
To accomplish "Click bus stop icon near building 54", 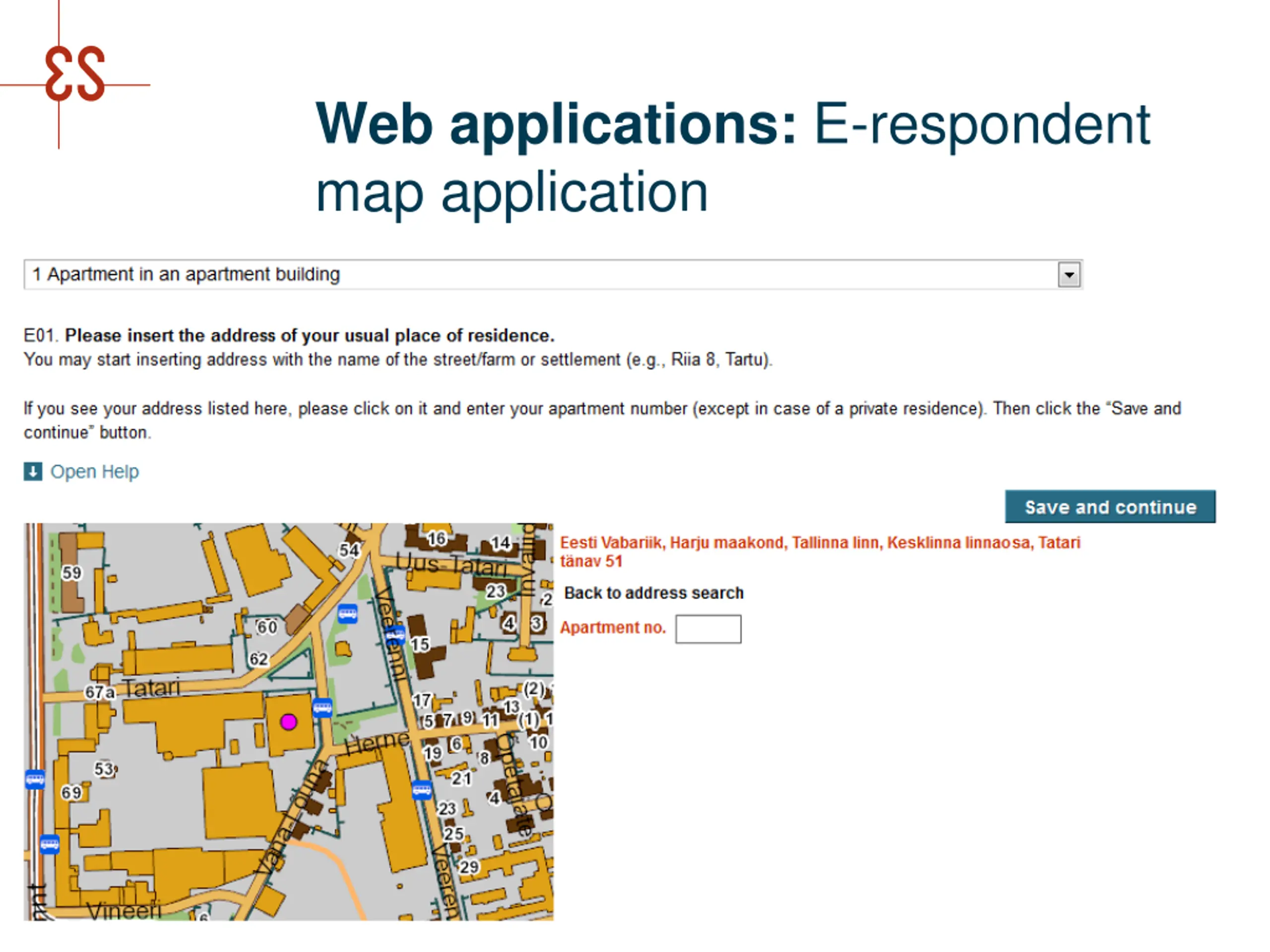I will click(347, 613).
